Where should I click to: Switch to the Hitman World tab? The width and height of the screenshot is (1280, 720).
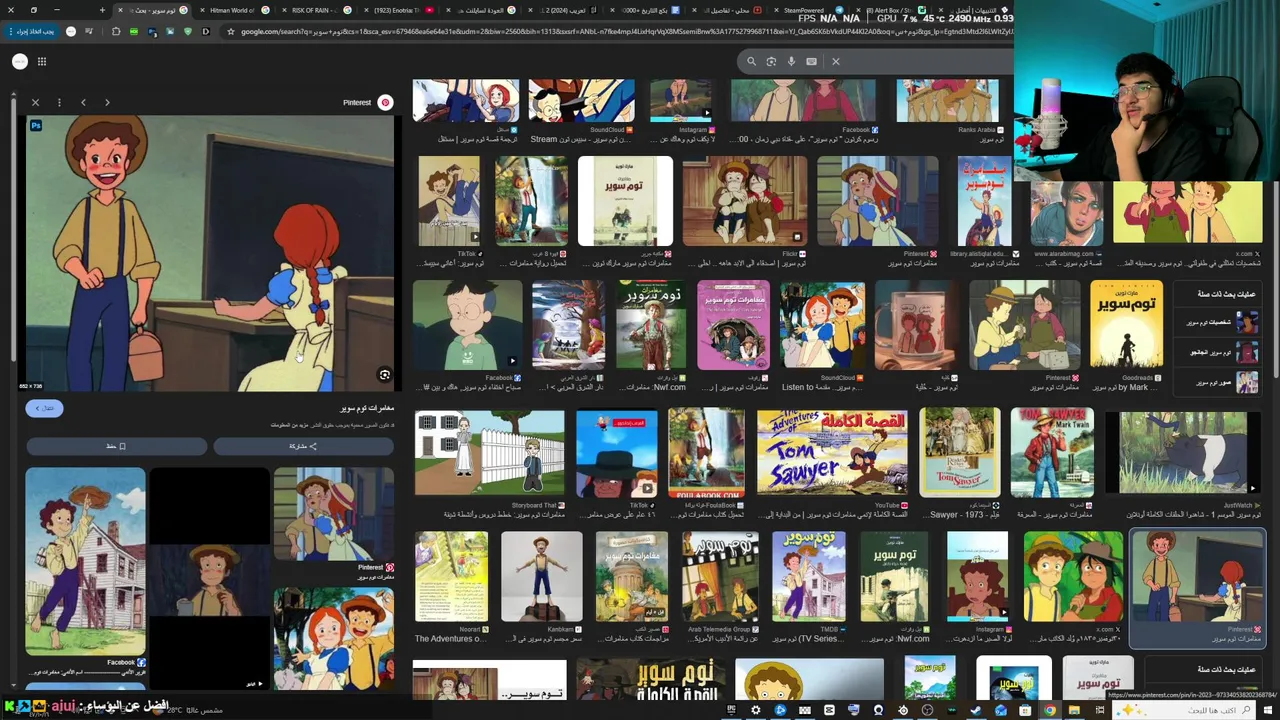pos(232,10)
